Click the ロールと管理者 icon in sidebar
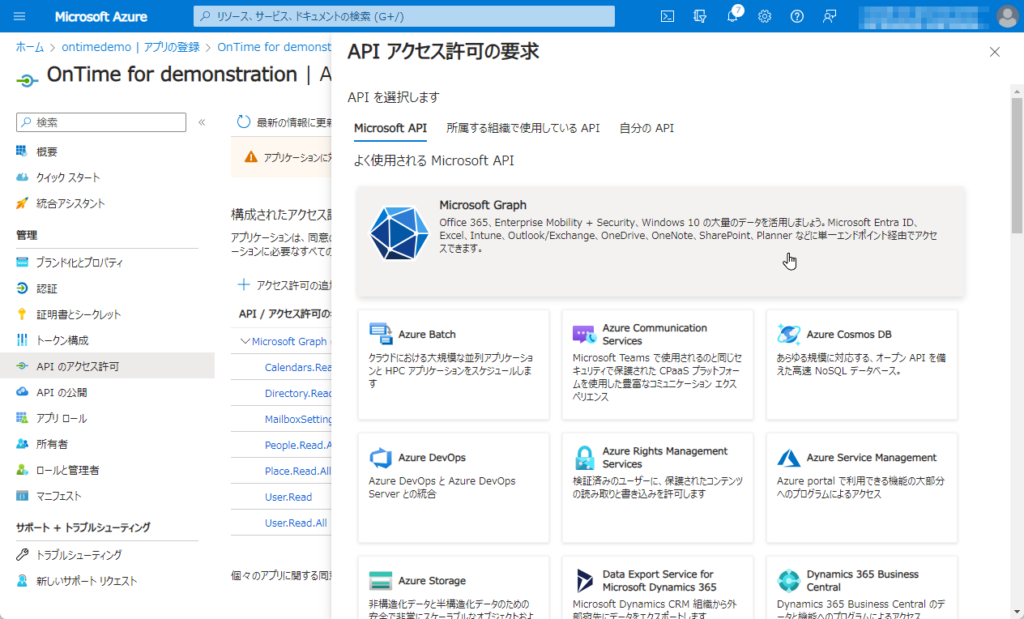This screenshot has height=619, width=1024. point(22,469)
